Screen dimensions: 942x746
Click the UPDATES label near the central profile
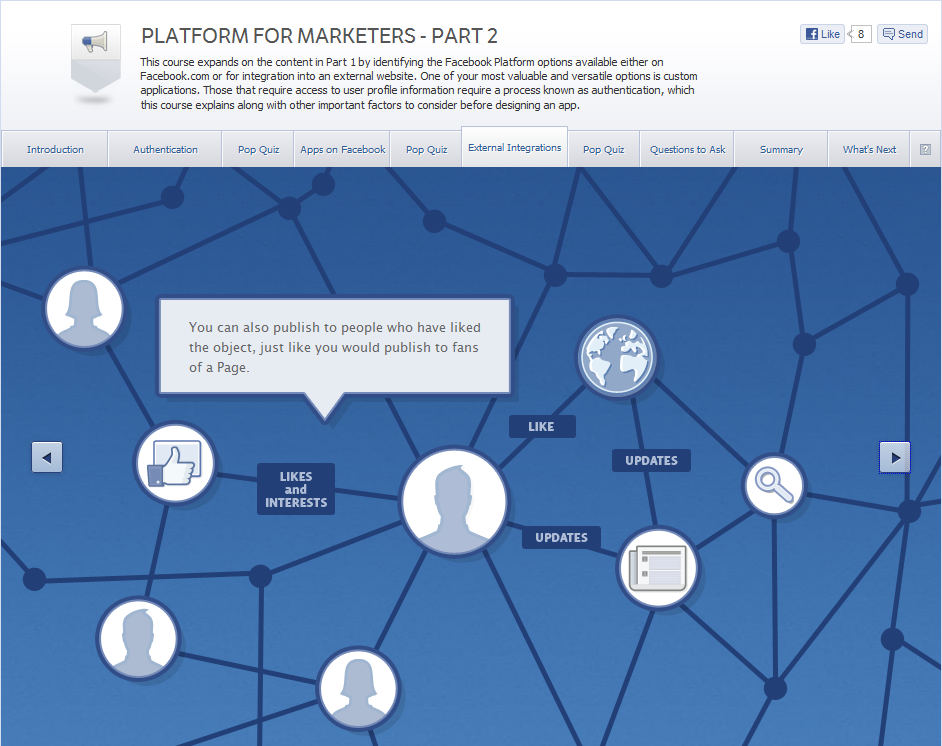coord(561,538)
